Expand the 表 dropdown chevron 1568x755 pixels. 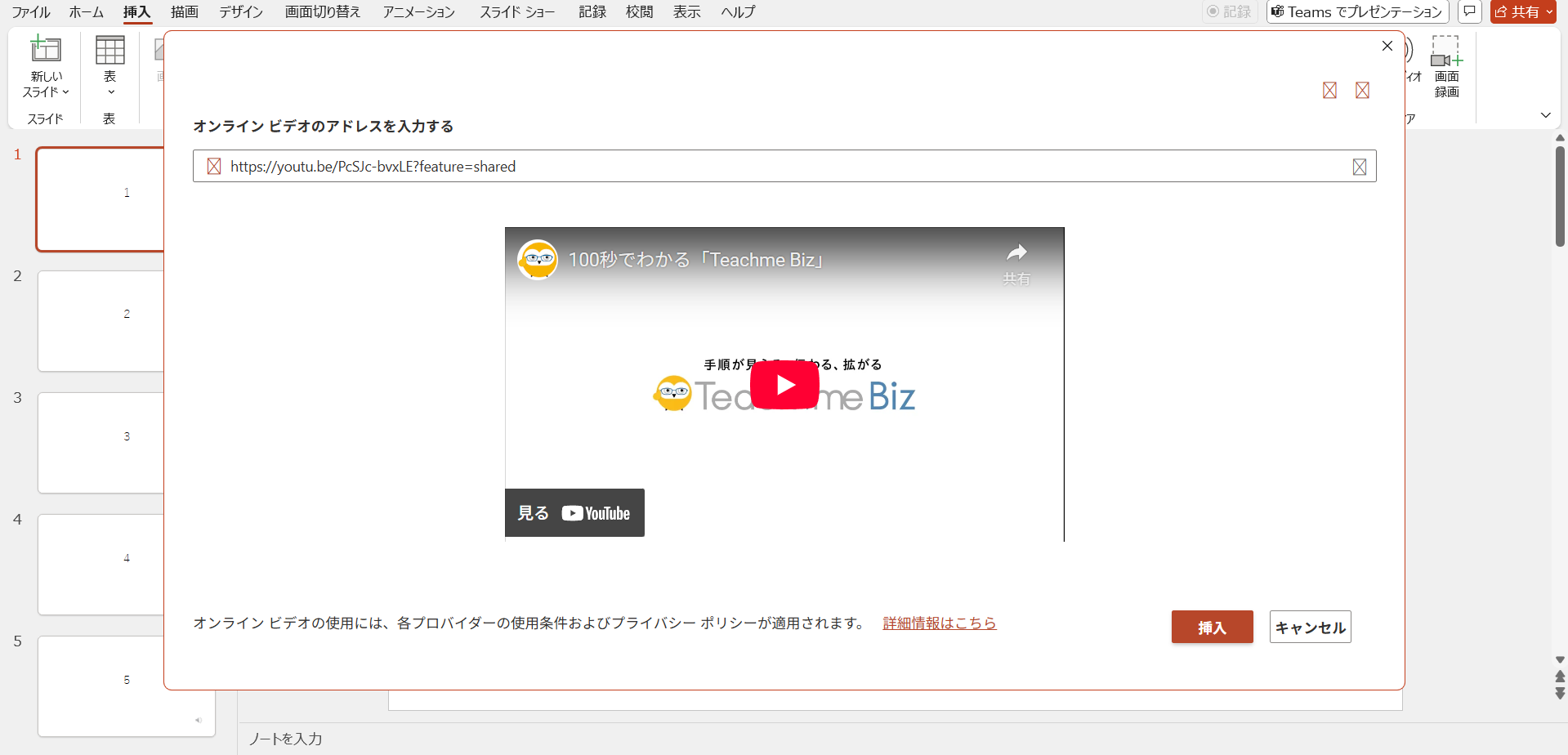pyautogui.click(x=111, y=92)
